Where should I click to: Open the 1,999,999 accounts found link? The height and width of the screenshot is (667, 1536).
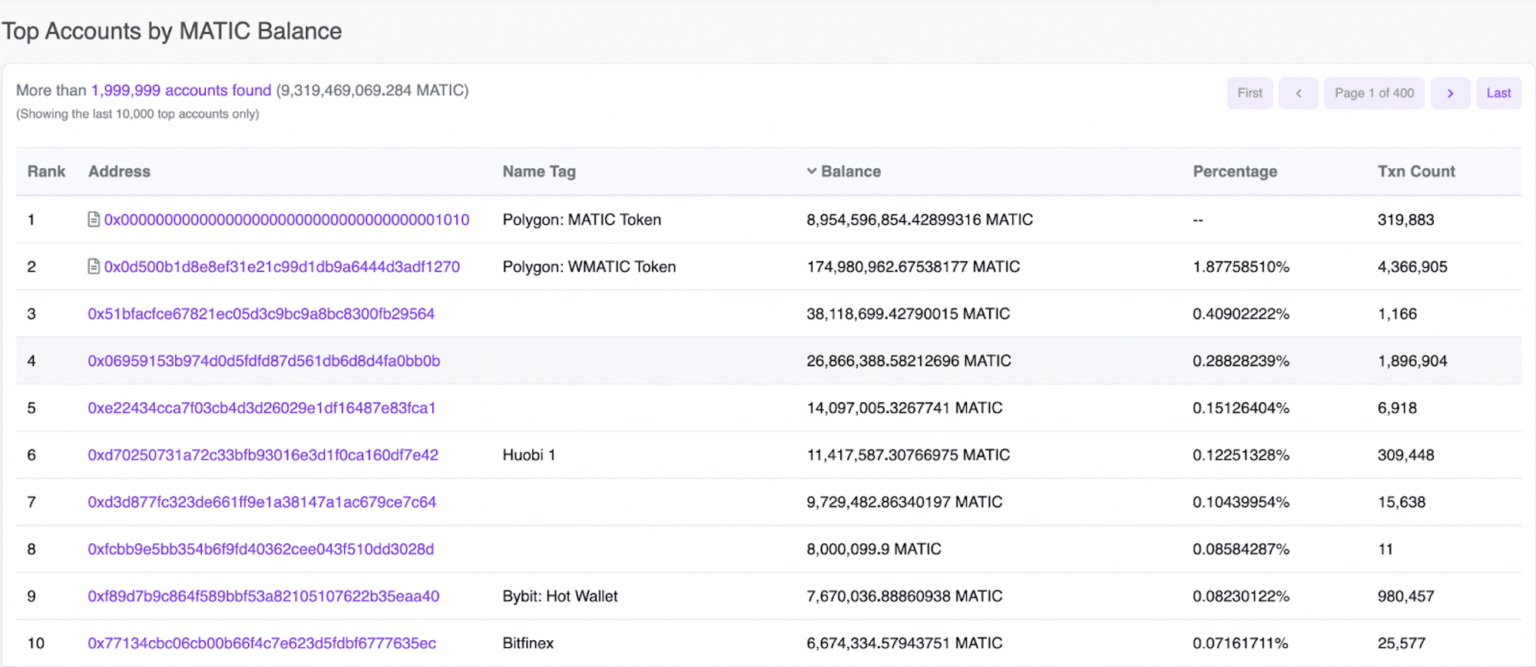(x=181, y=91)
